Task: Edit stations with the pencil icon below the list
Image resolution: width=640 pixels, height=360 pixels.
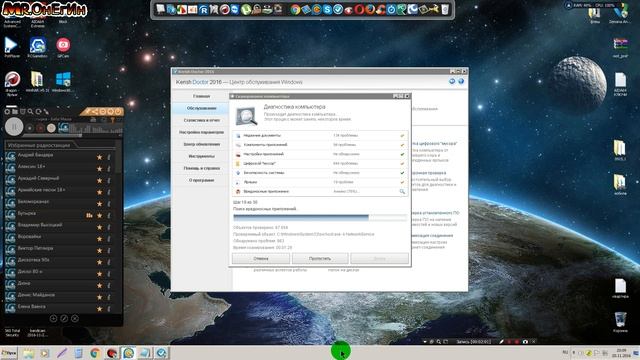Action: point(64,318)
